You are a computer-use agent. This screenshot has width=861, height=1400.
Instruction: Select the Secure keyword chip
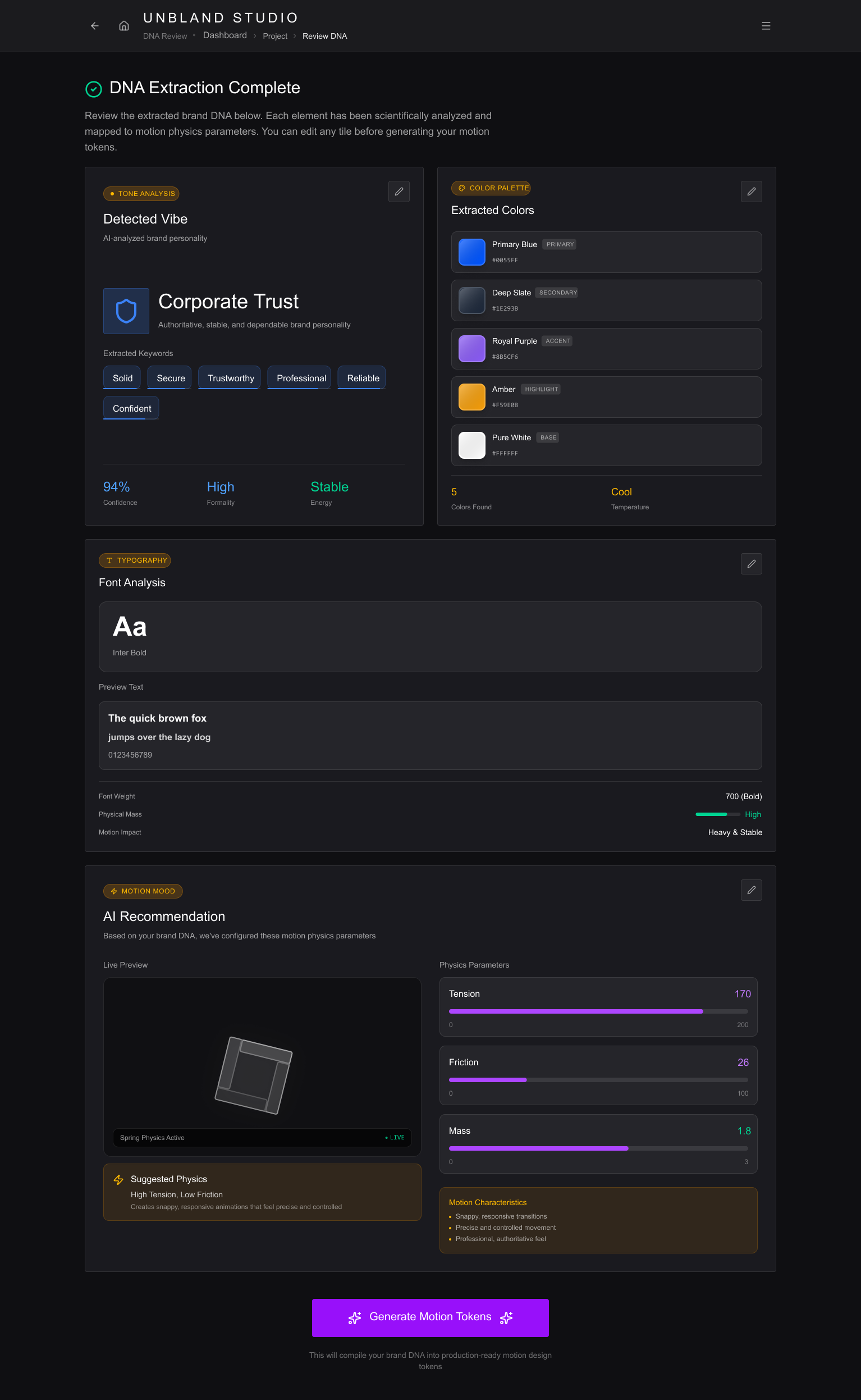pos(170,377)
